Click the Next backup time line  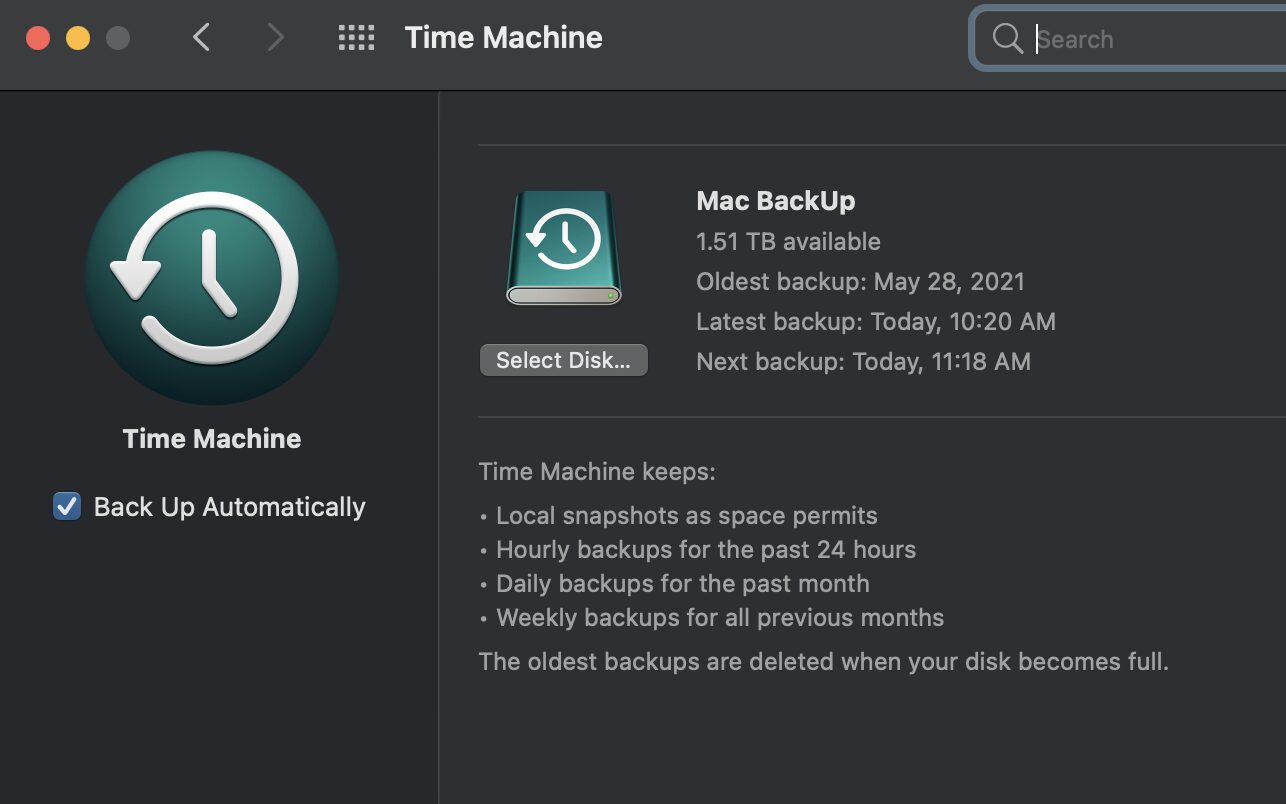click(863, 362)
